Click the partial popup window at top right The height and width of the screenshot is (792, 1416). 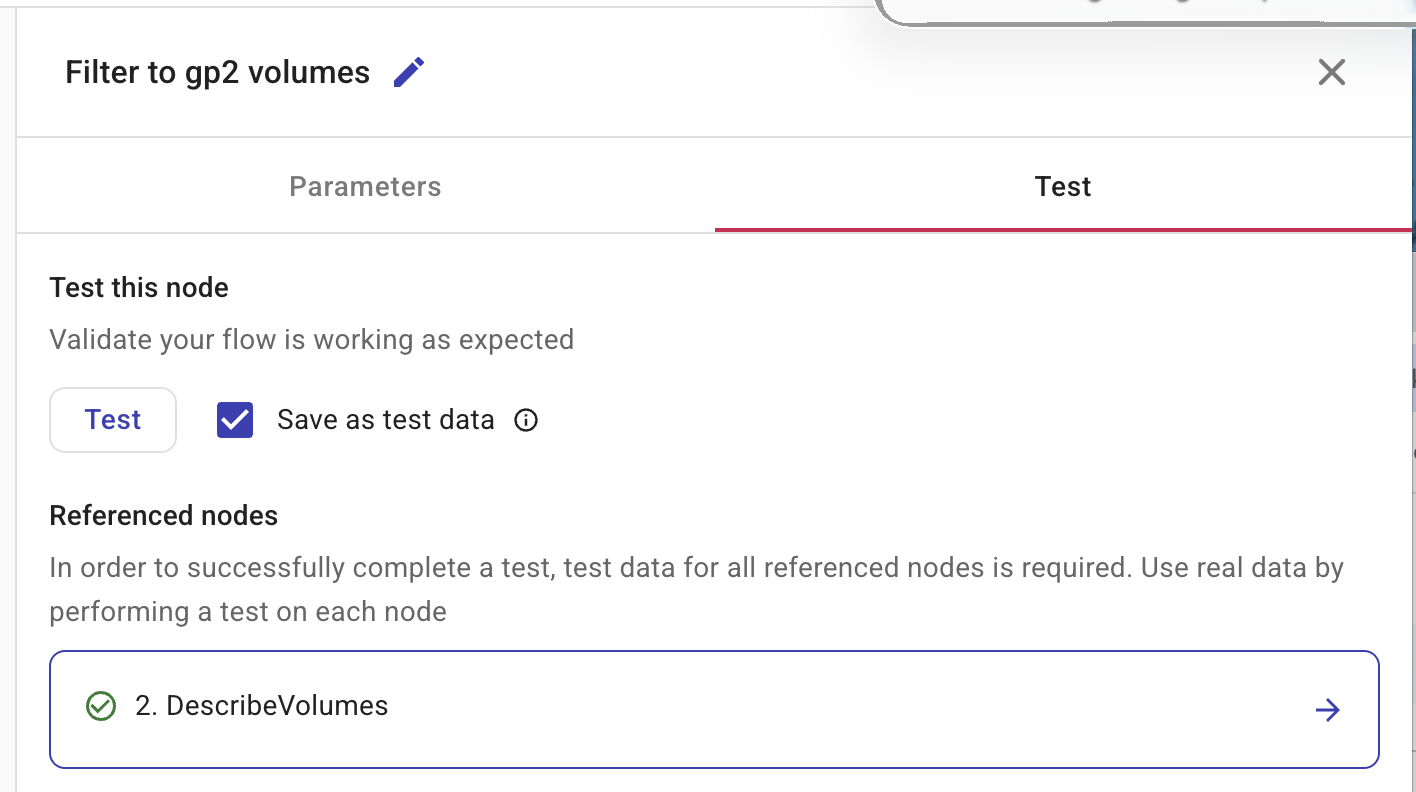click(x=1140, y=10)
